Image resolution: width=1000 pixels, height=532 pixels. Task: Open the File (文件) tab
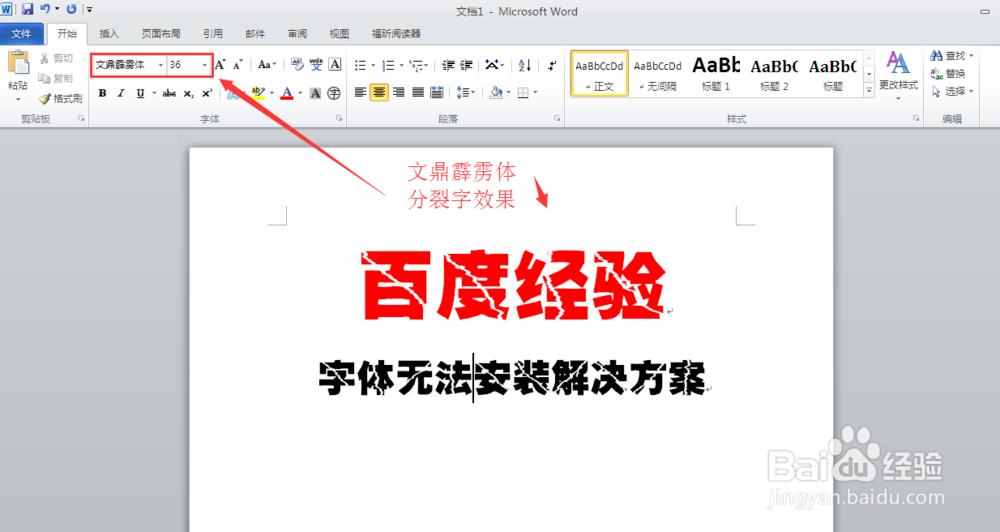(x=21, y=34)
